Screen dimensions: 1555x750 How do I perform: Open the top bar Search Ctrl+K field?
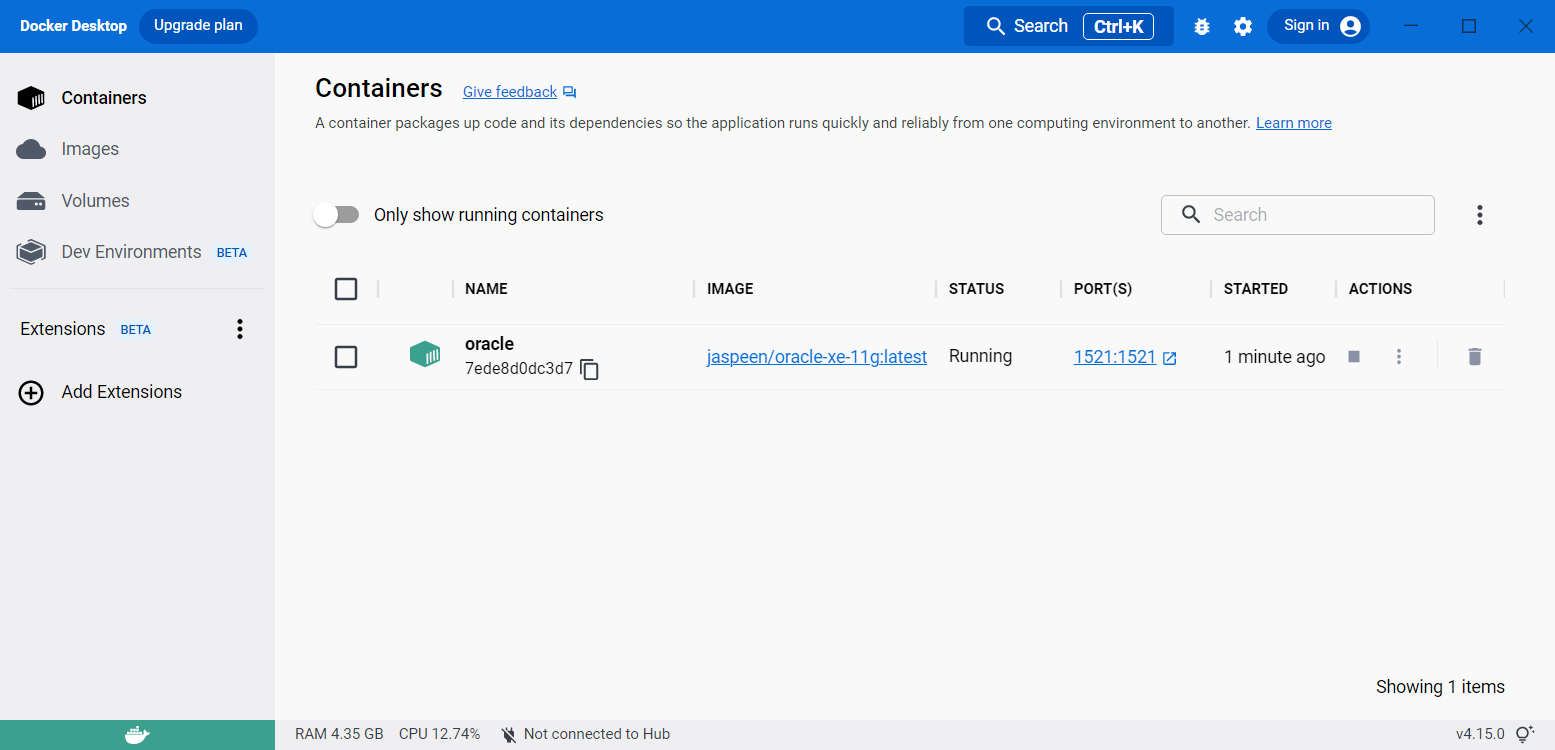1069,26
